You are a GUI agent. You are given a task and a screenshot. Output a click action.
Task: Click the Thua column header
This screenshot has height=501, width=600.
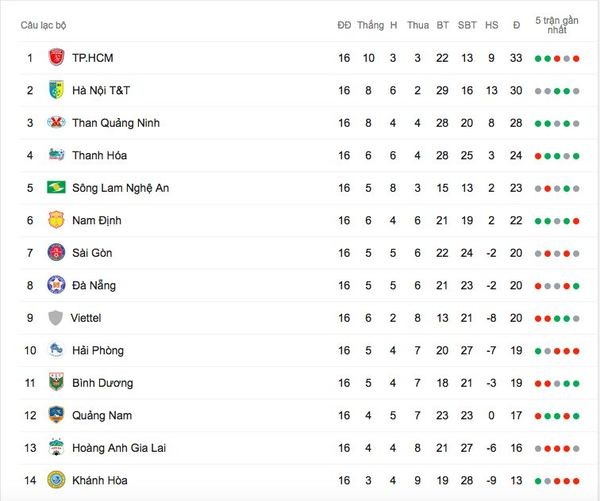click(x=418, y=25)
